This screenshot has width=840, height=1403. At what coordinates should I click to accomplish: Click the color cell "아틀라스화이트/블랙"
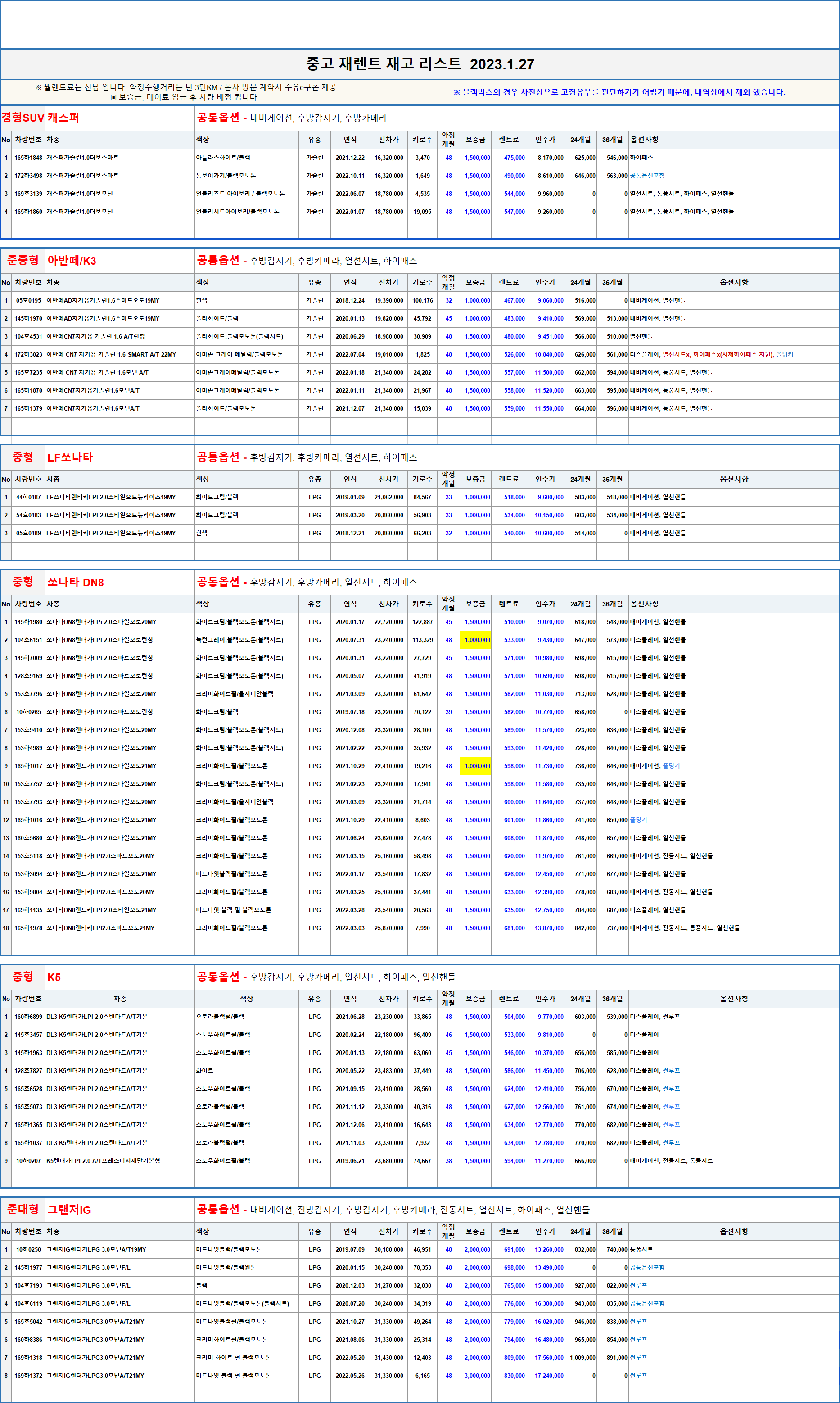[x=223, y=158]
